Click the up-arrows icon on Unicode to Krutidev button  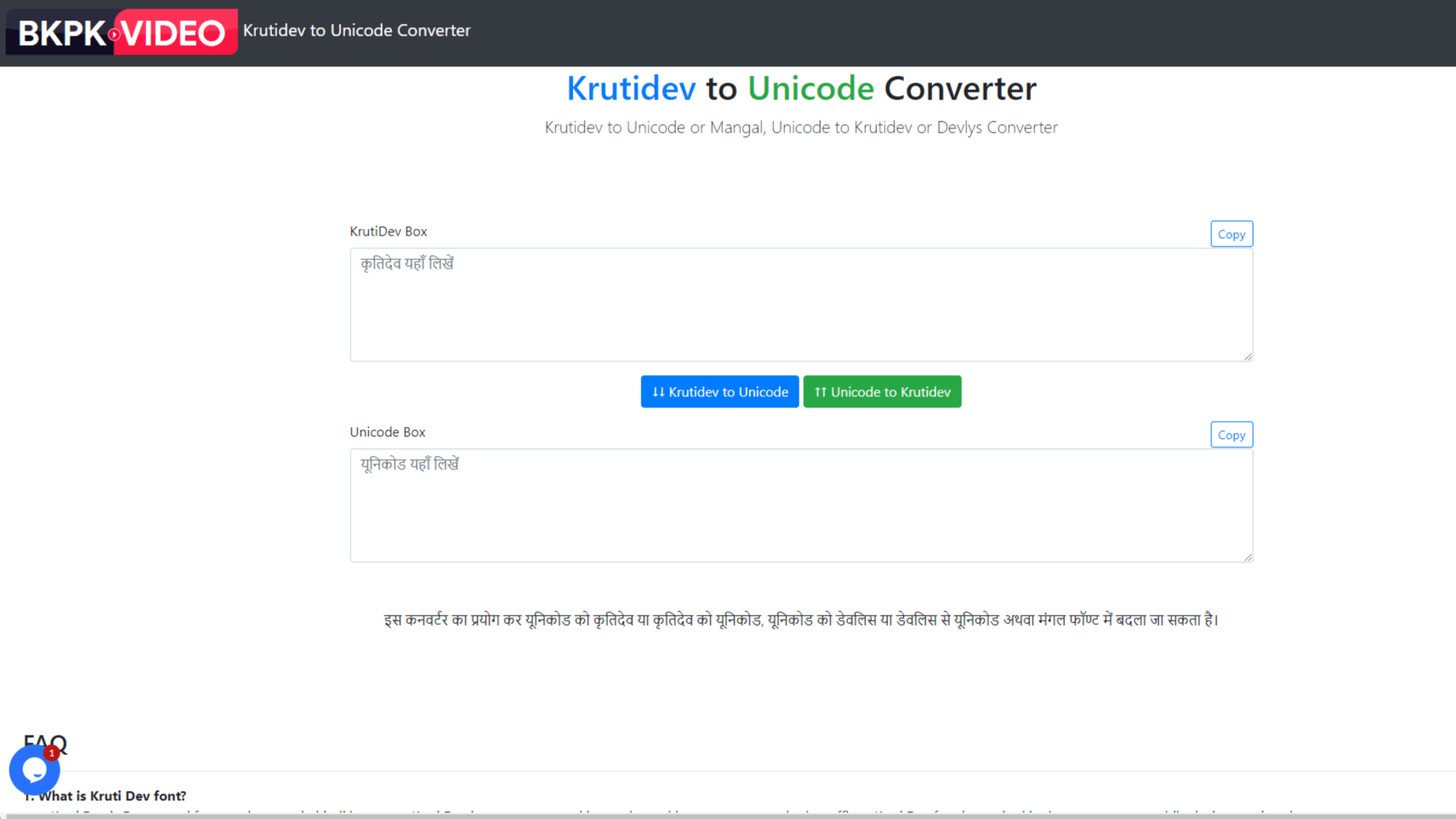point(821,391)
